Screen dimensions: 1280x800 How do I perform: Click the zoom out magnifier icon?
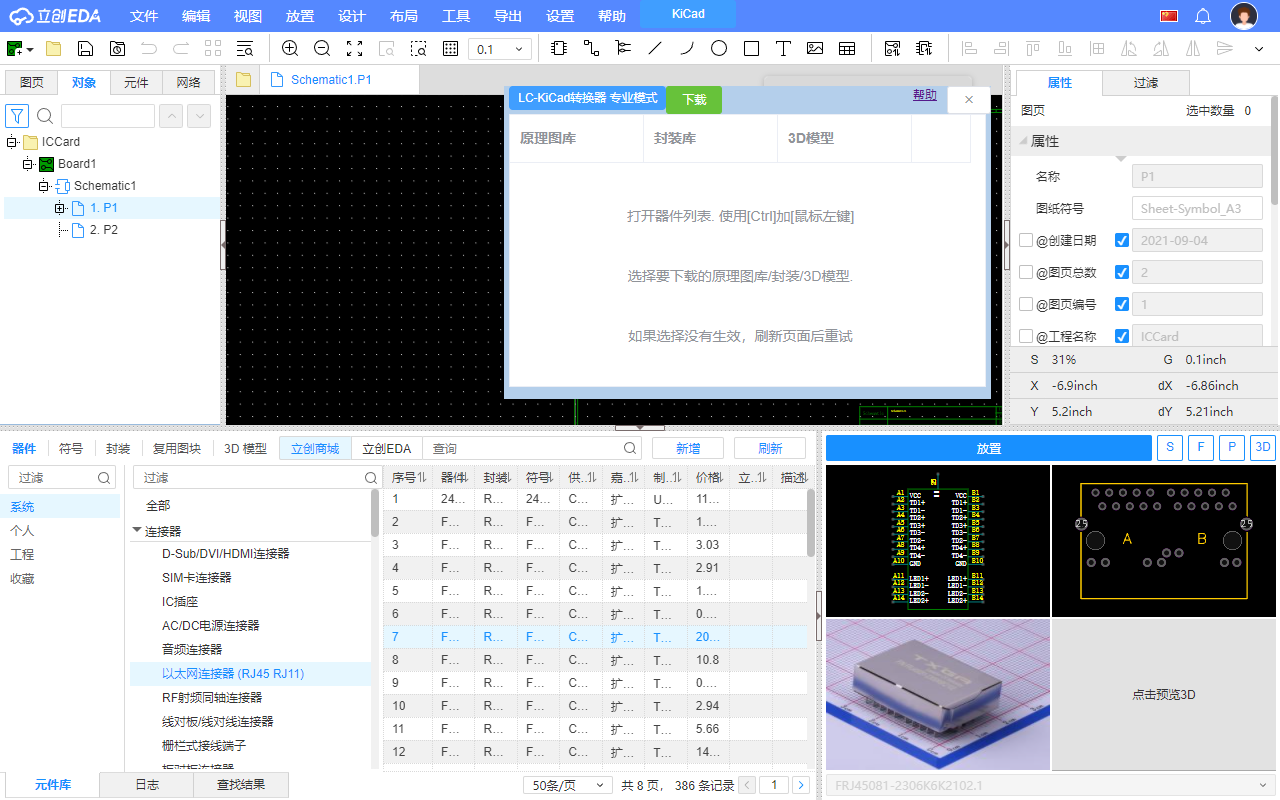322,48
